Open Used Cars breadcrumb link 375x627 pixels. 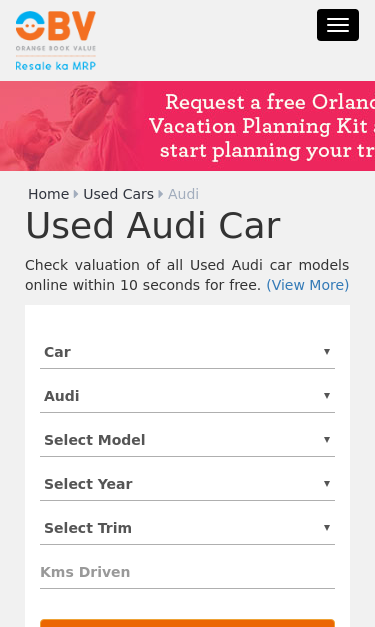tap(118, 194)
